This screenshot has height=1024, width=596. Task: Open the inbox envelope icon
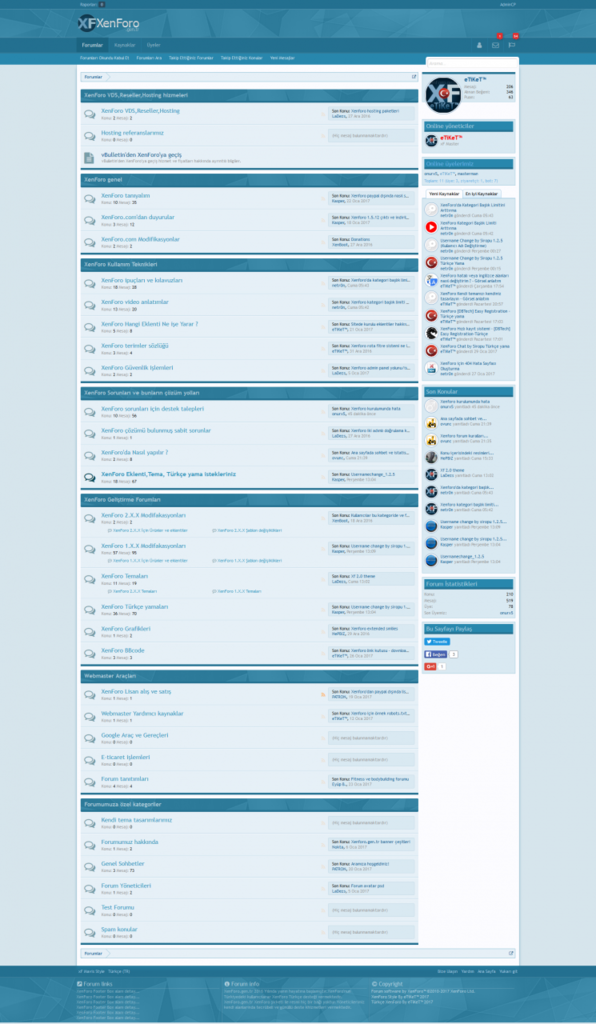click(x=495, y=45)
